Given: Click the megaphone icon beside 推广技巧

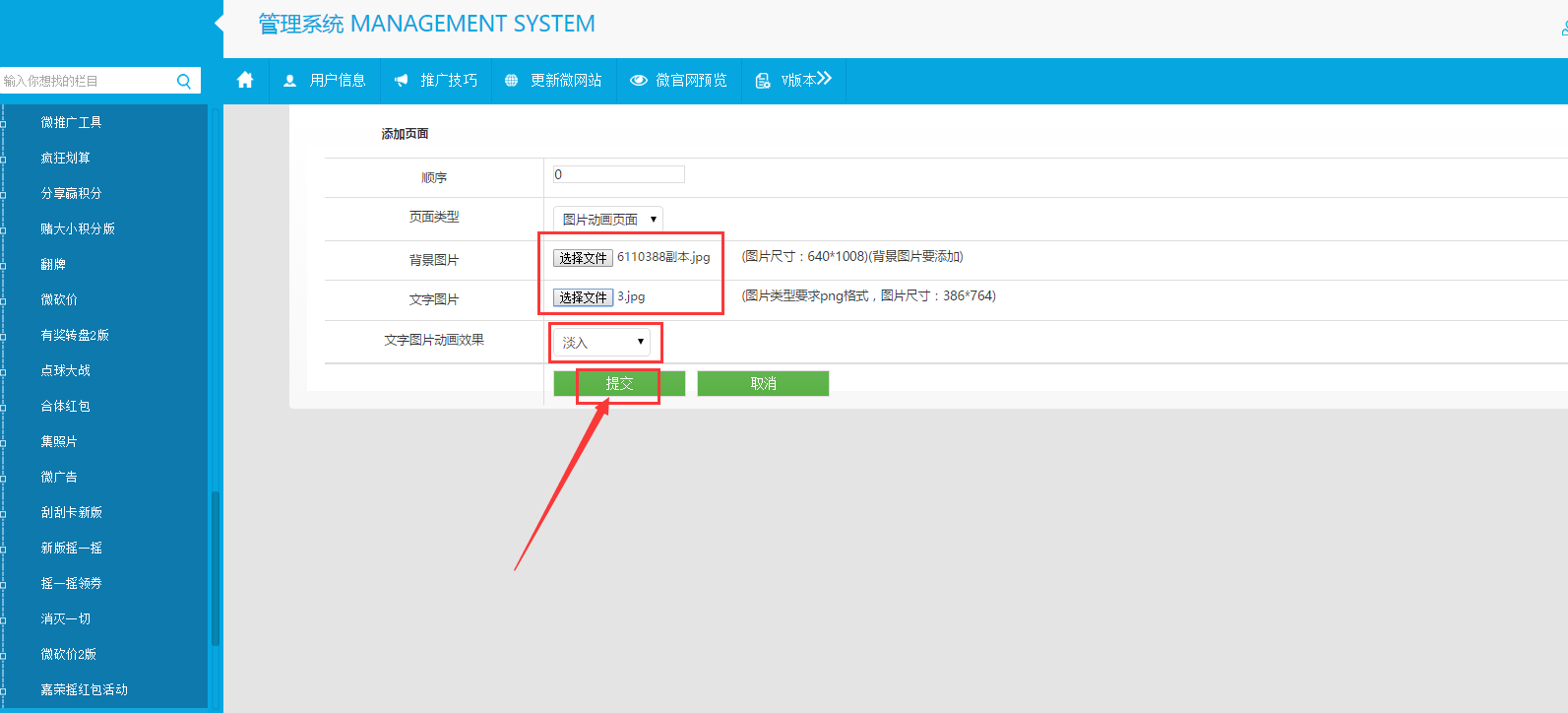Looking at the screenshot, I should [x=401, y=81].
